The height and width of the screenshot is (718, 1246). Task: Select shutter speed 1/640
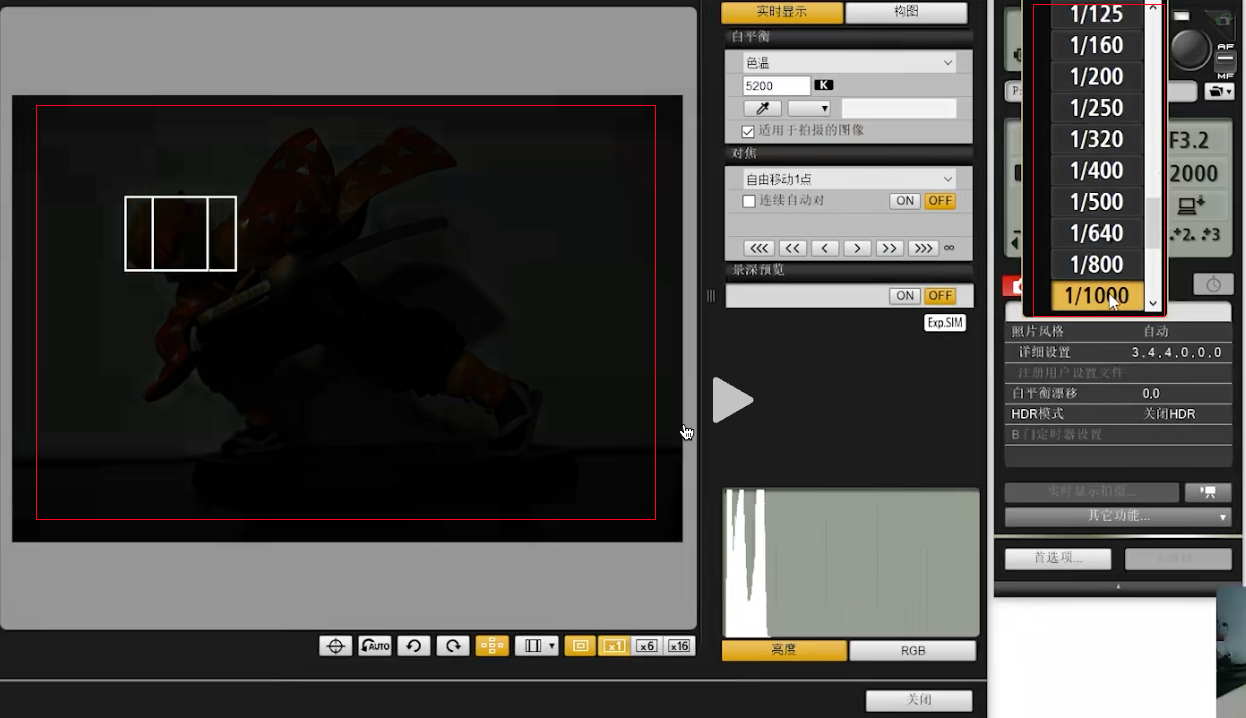tap(1097, 233)
